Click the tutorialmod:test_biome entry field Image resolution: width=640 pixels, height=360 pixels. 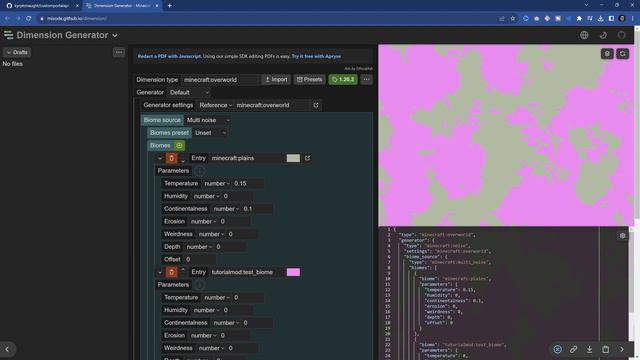[x=247, y=272]
